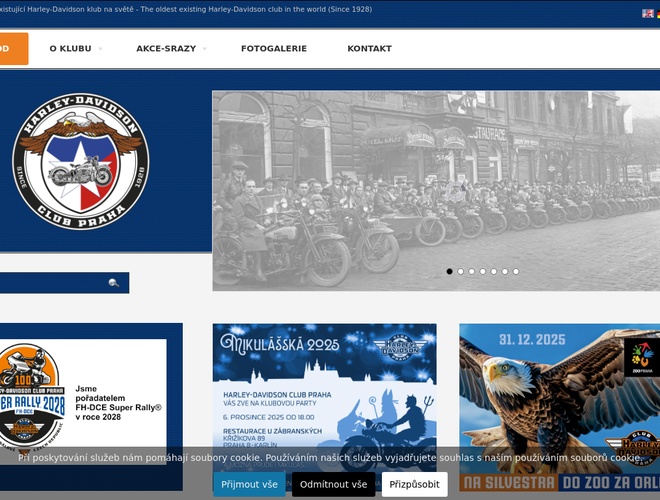Expand the O KLUBU dropdown menu
660x500 pixels.
pos(75,48)
